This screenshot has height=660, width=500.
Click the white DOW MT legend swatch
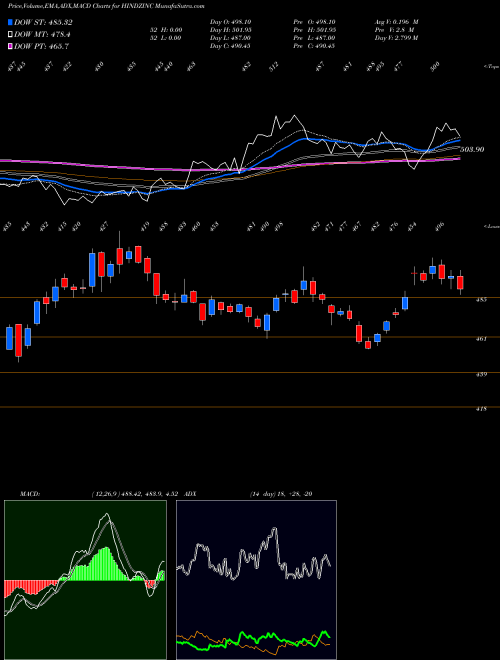(x=11, y=34)
